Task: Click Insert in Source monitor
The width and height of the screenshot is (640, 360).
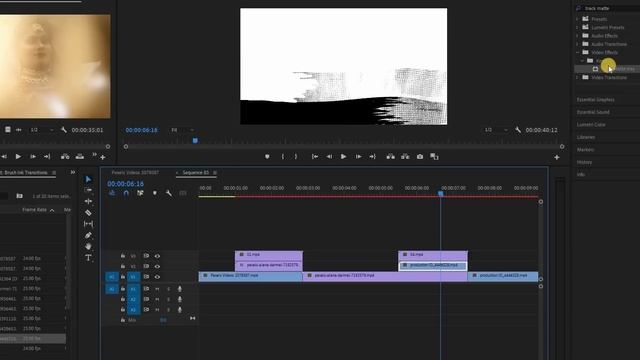Action: [x=65, y=157]
